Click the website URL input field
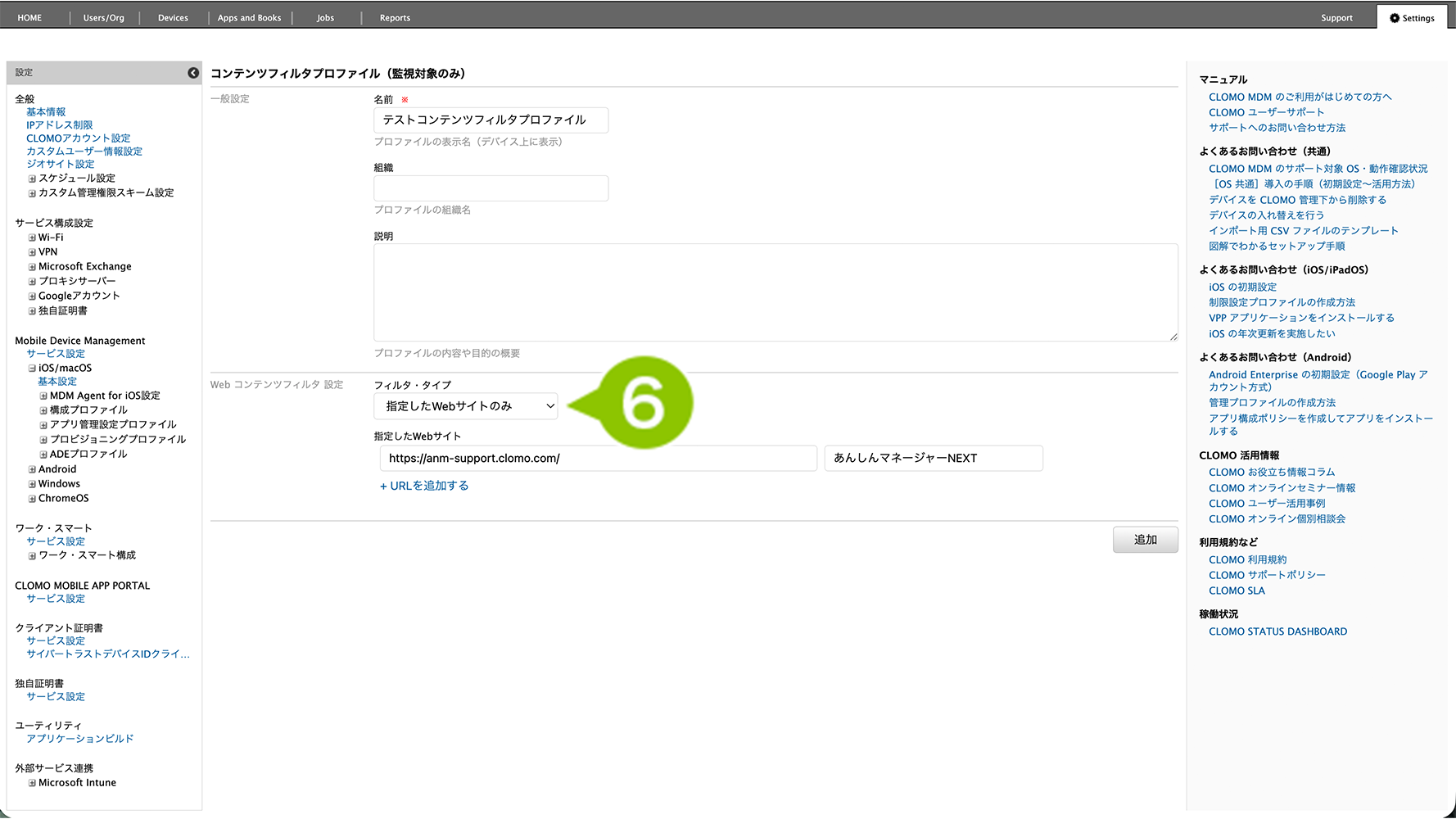Viewport: 1456px width, 819px height. (598, 459)
